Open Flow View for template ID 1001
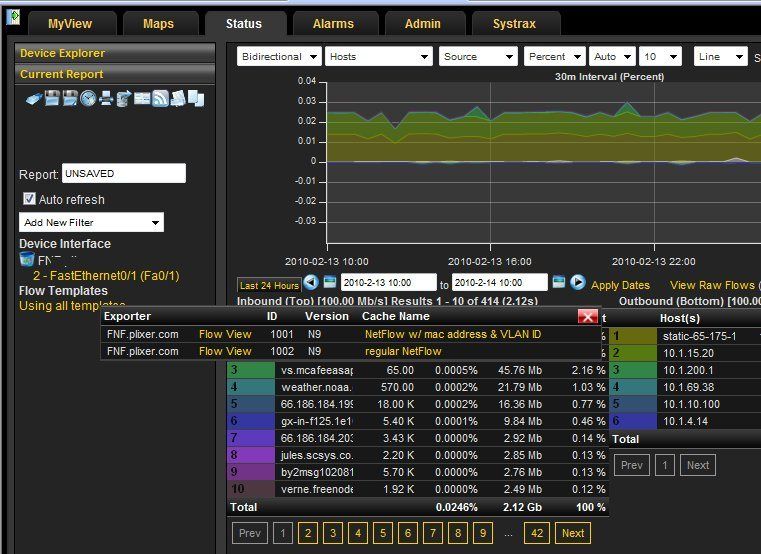761x554 pixels. (x=225, y=334)
